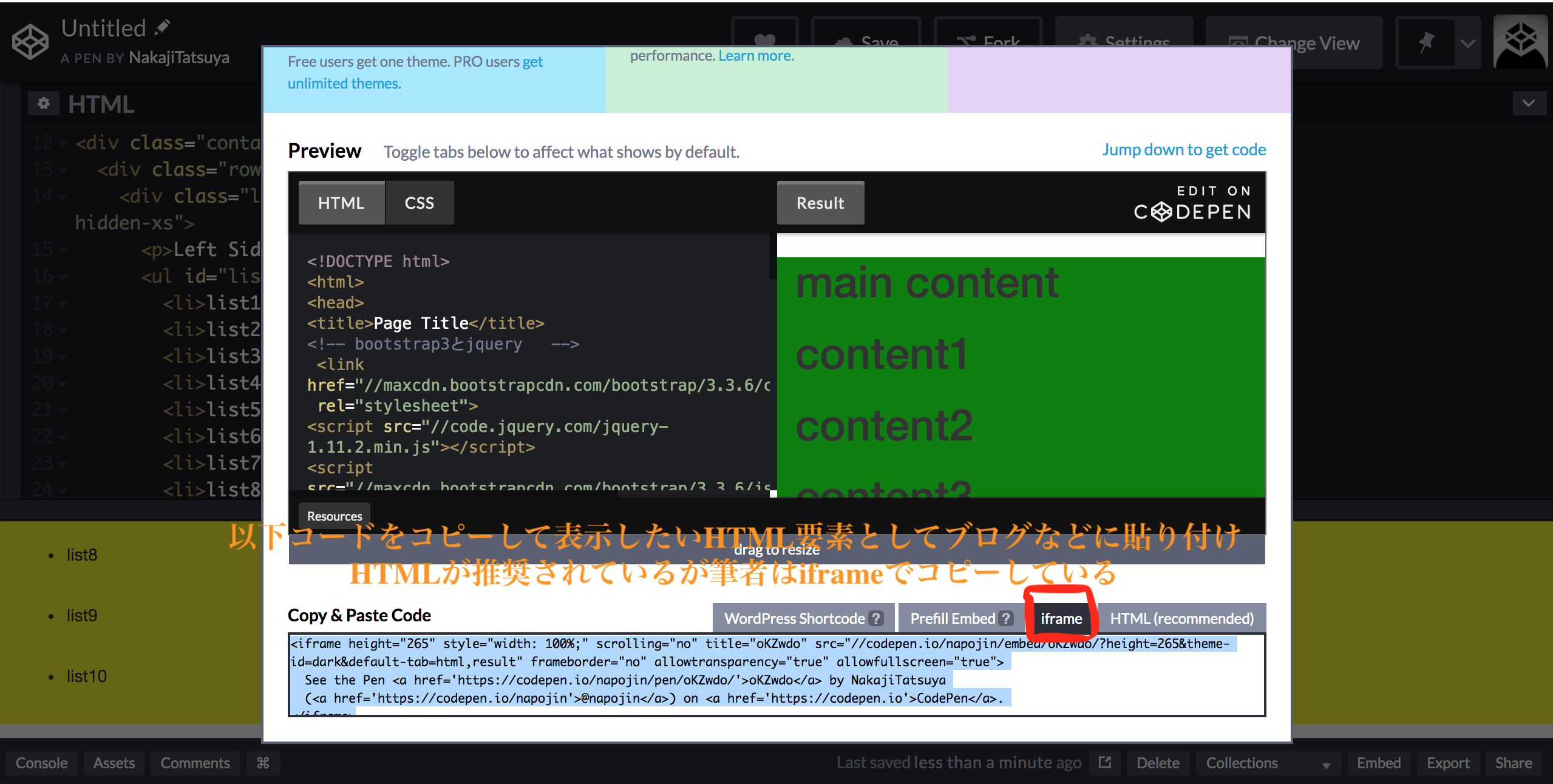
Task: Open HTML editor settings gear
Action: [x=44, y=104]
